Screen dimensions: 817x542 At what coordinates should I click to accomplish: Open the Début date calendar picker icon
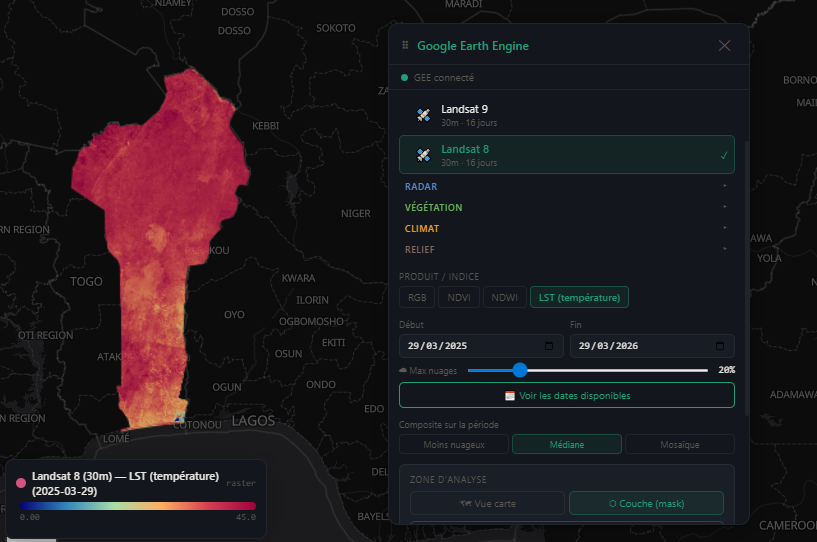point(549,346)
